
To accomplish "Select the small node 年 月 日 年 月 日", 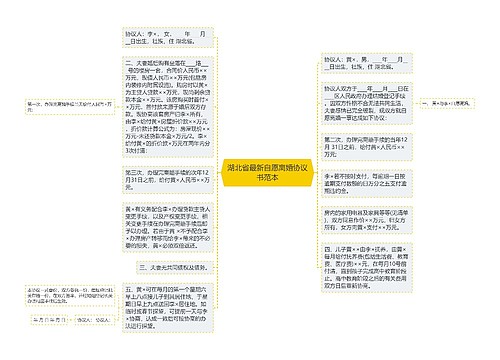I will click(x=49, y=320).
